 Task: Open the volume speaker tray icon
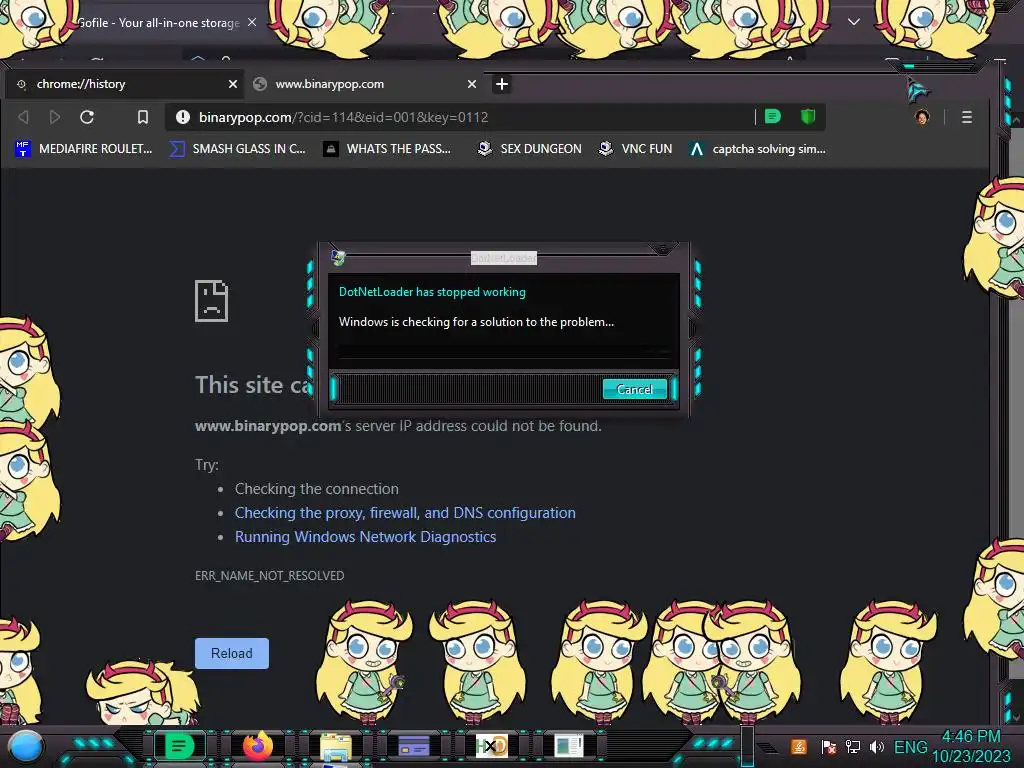coord(876,746)
